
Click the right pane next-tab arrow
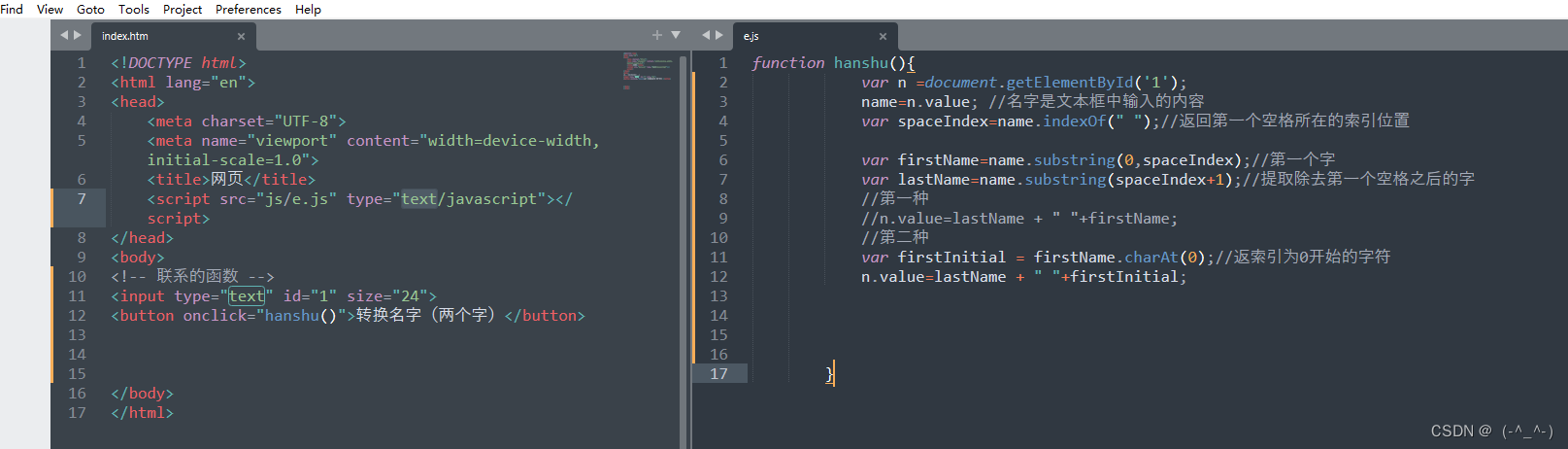coord(719,35)
